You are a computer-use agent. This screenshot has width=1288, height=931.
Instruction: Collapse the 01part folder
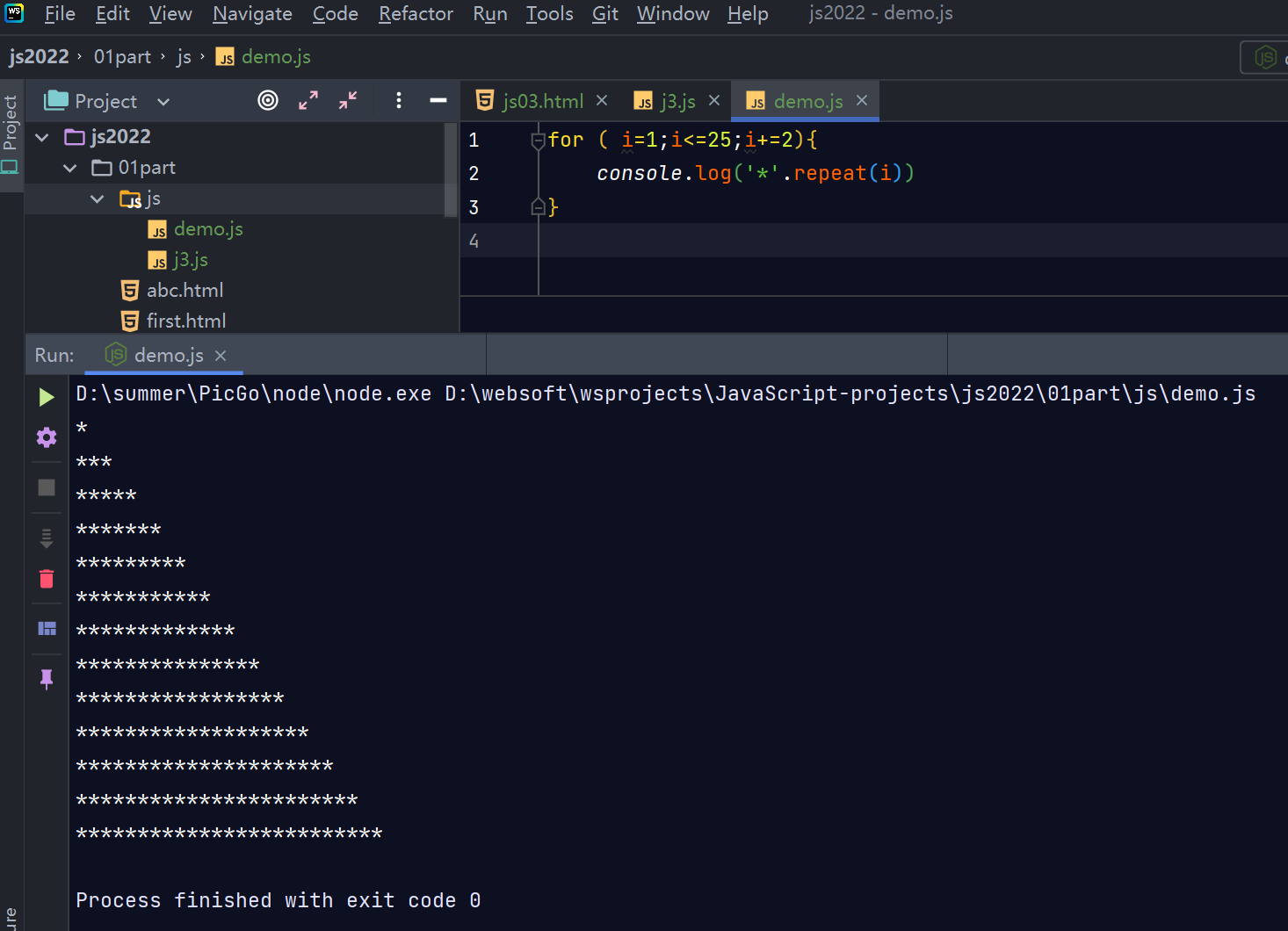click(69, 168)
